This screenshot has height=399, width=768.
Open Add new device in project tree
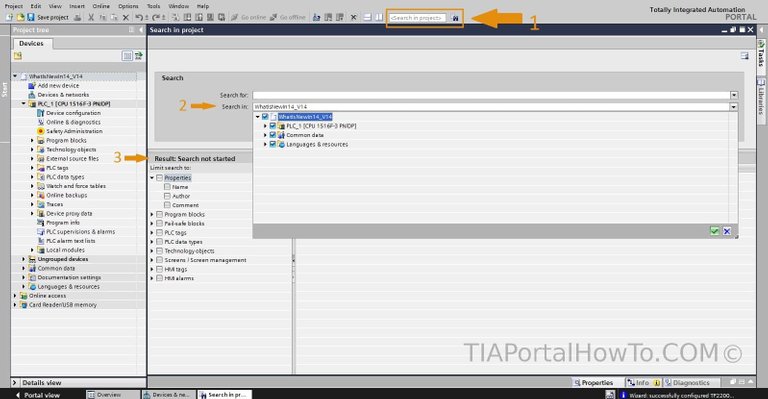[x=58, y=86]
